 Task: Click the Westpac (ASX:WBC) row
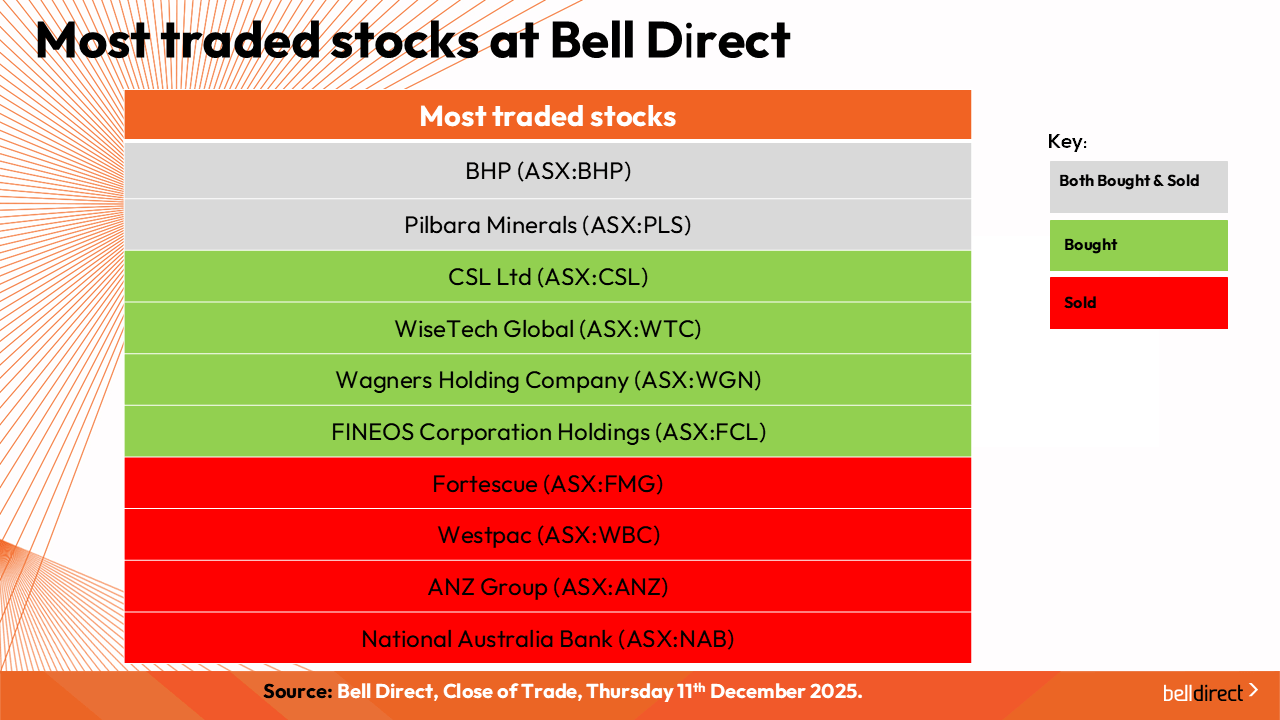coord(547,535)
